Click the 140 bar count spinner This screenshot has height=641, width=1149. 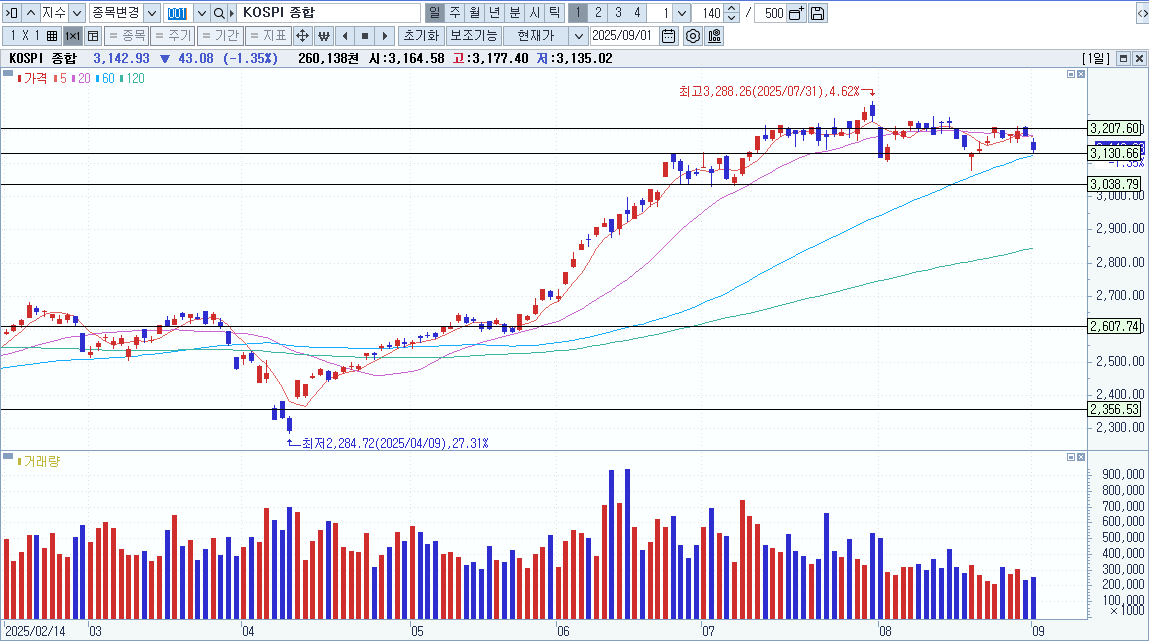point(731,13)
